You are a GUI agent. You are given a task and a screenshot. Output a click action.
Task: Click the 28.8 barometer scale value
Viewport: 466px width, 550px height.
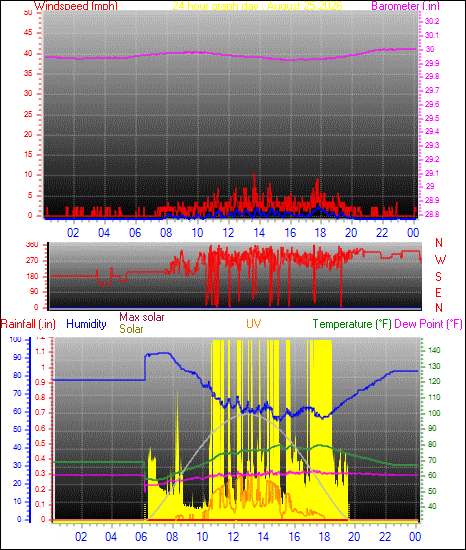(432, 214)
